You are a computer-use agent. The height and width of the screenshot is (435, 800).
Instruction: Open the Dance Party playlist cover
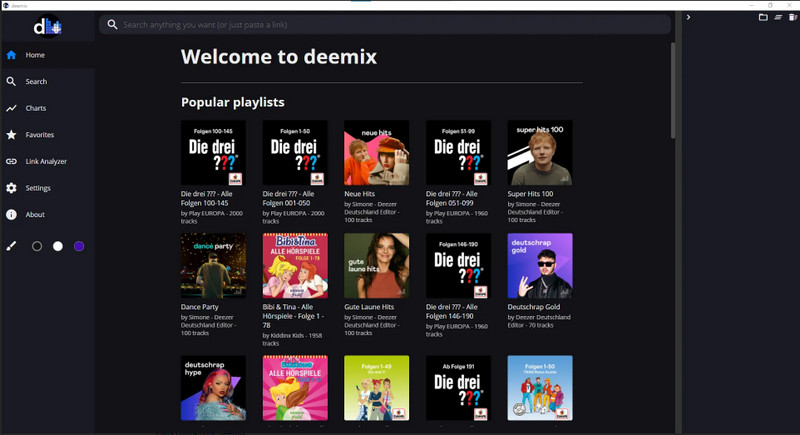pos(213,266)
